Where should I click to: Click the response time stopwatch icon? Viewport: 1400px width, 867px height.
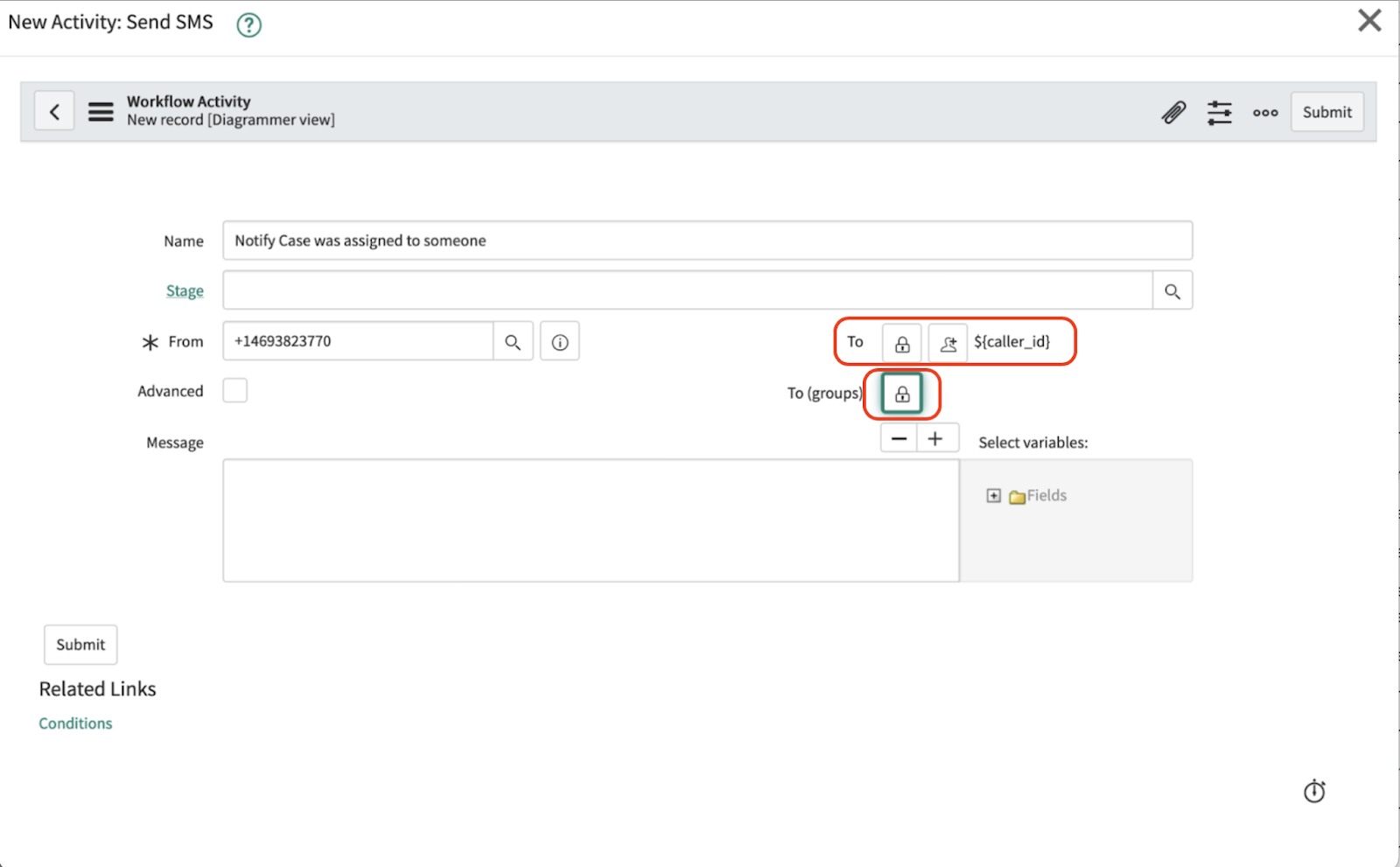[x=1314, y=791]
